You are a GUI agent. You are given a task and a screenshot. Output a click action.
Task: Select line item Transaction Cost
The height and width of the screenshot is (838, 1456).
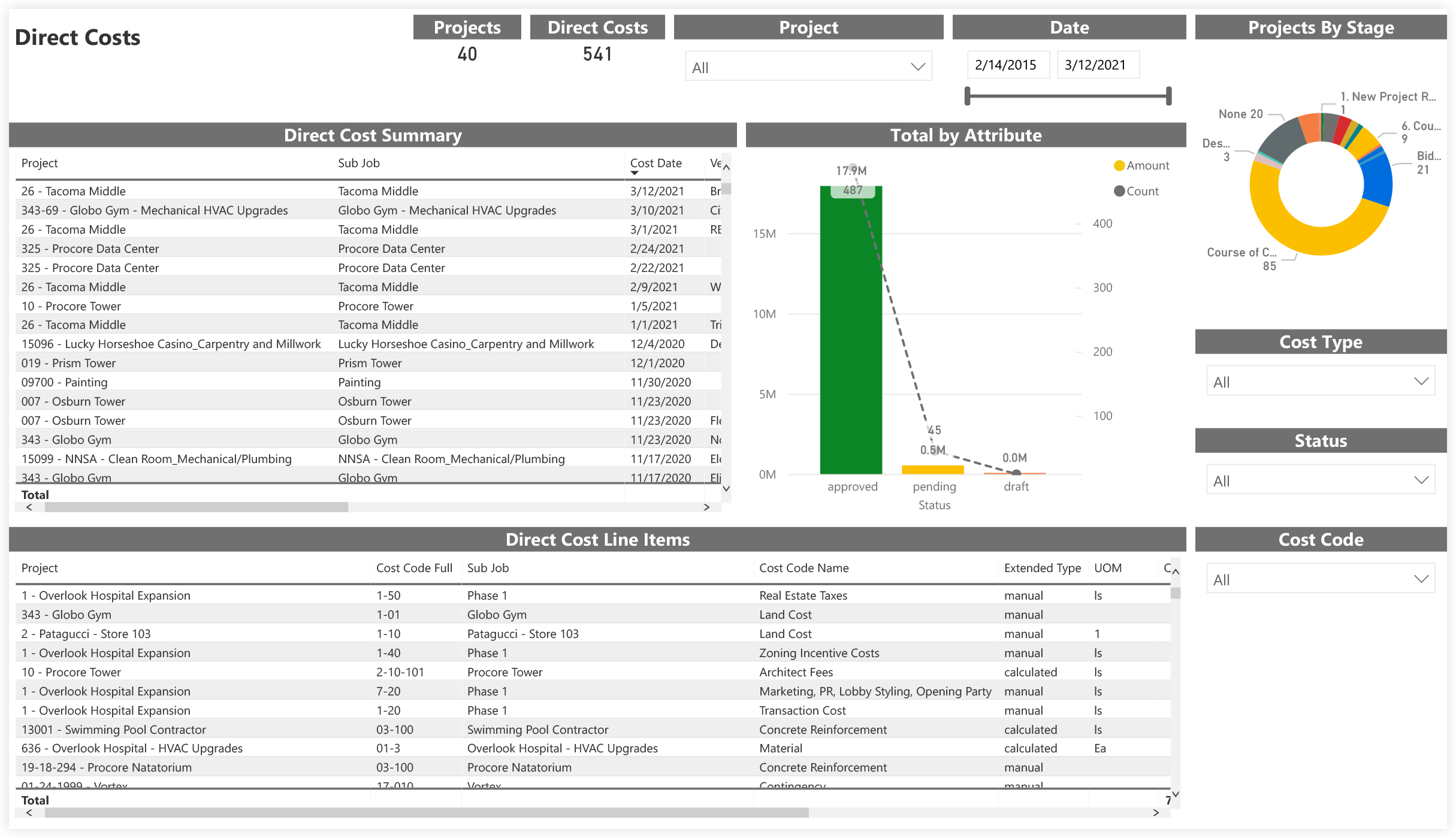tap(593, 710)
